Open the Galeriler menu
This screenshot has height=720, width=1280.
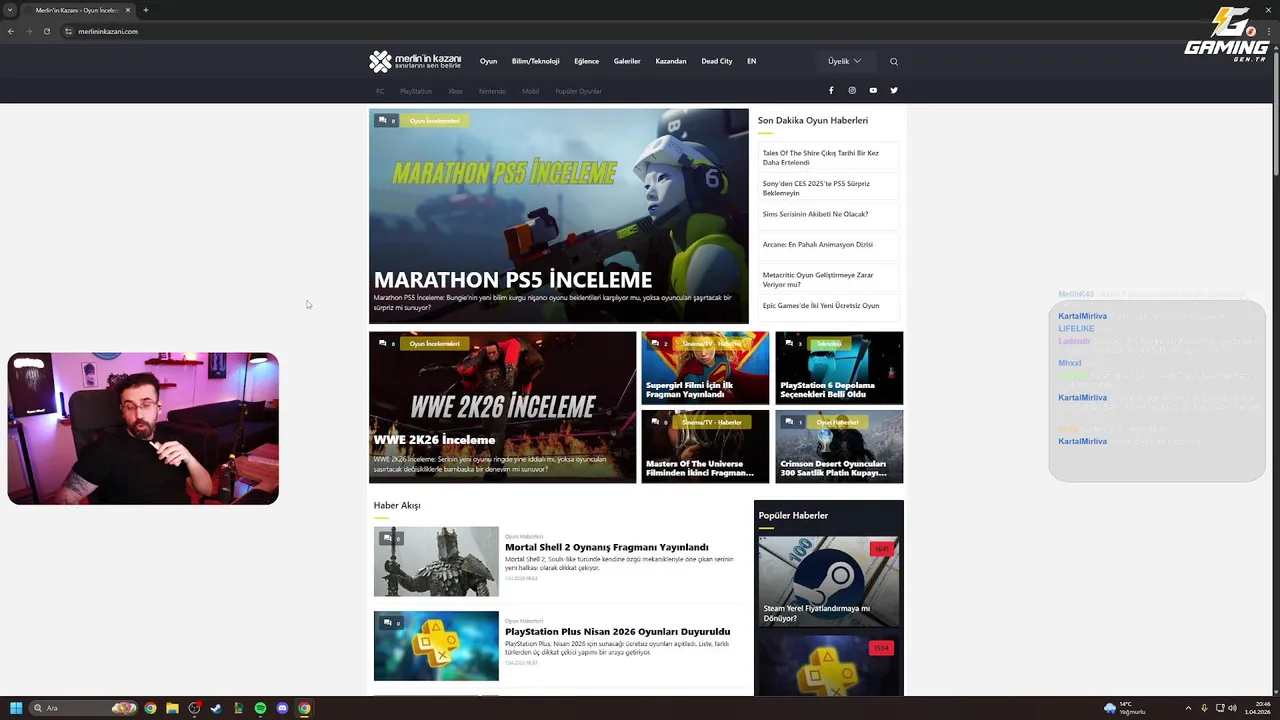[627, 61]
